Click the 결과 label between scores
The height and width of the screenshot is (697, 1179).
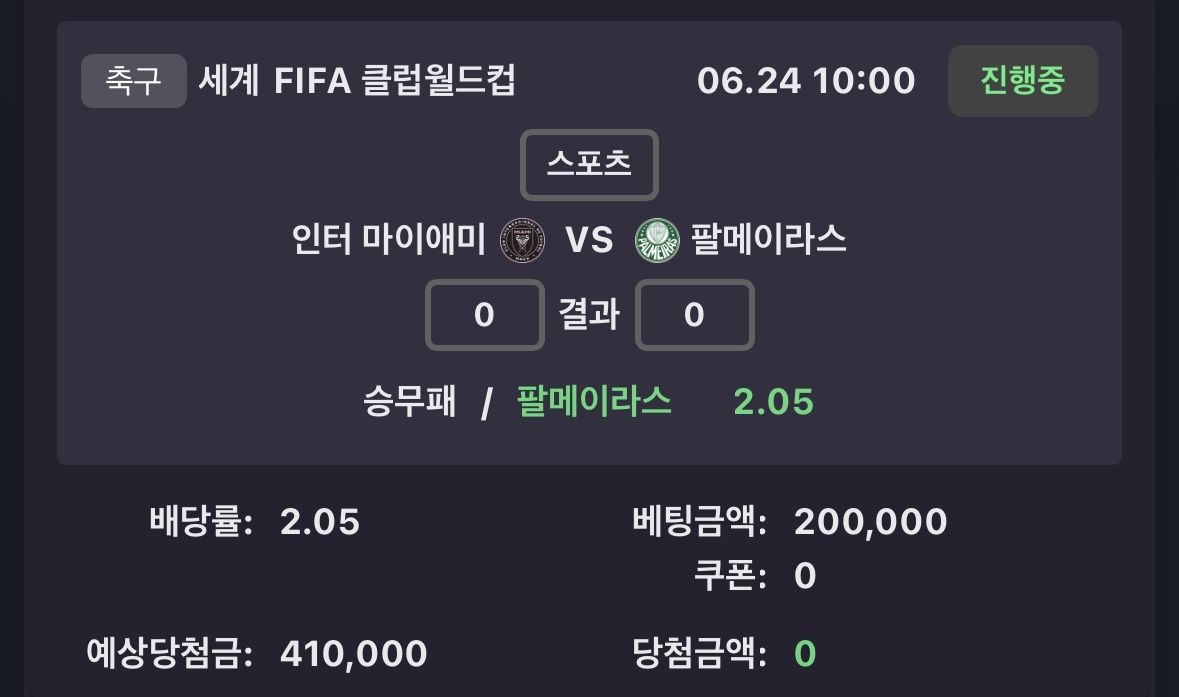point(590,314)
